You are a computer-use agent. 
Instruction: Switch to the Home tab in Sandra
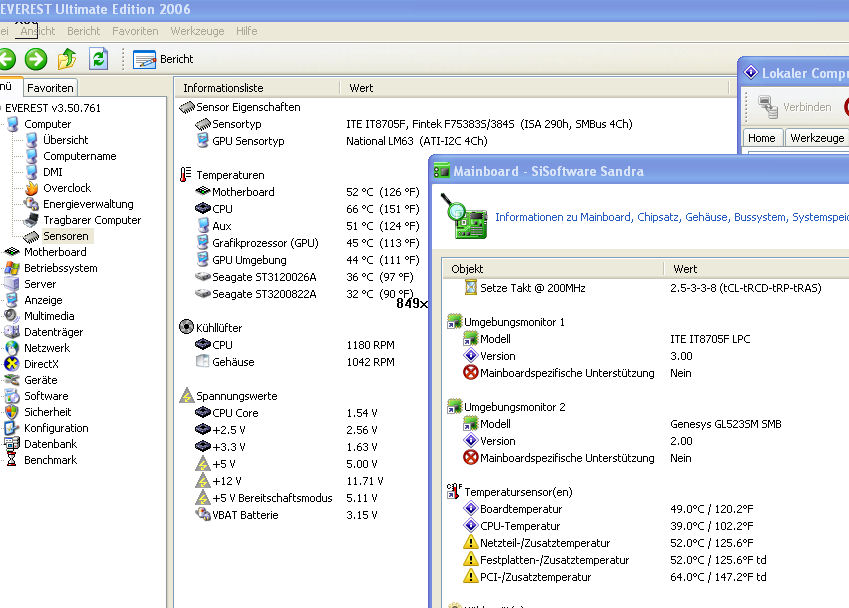762,138
